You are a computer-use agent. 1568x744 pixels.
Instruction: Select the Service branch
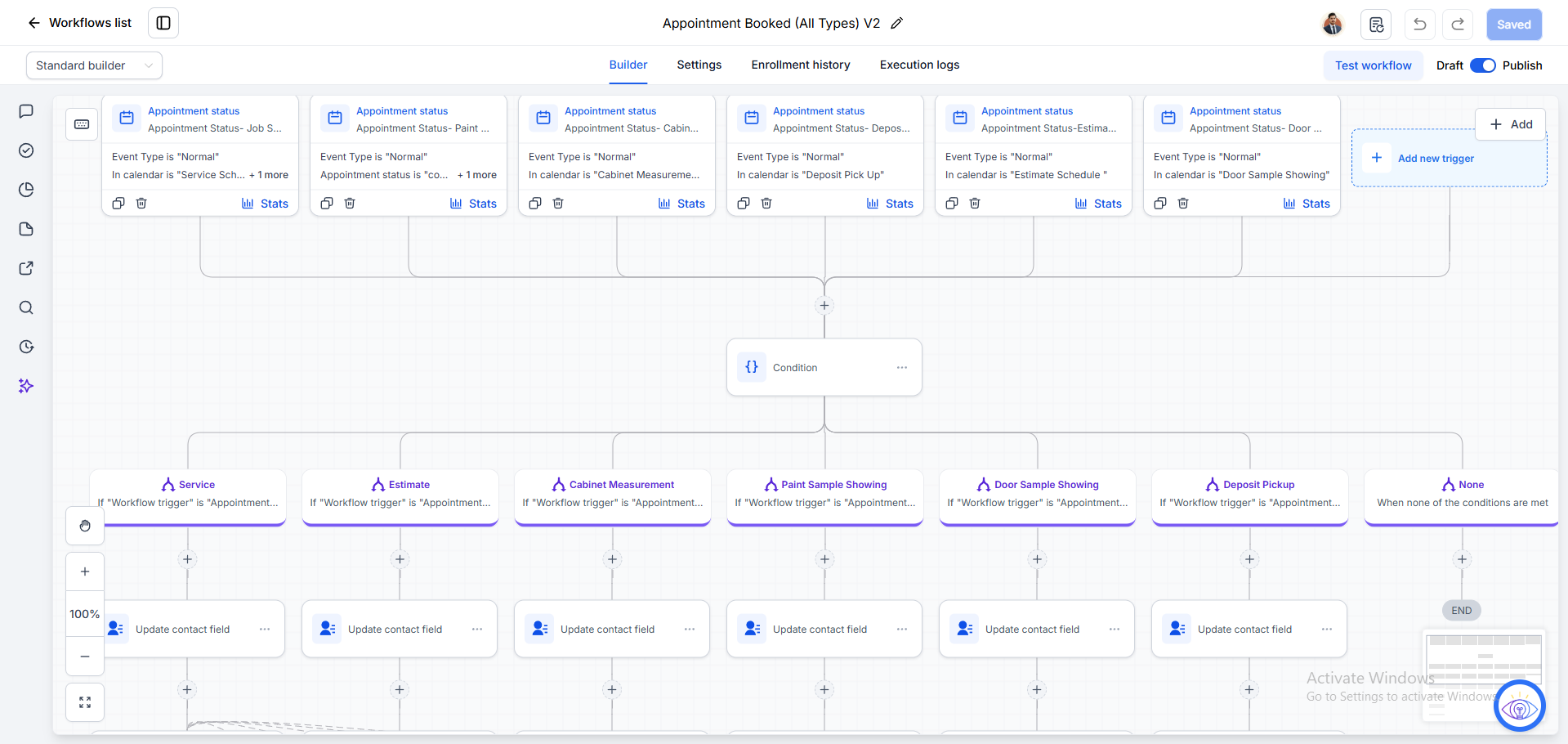coord(188,496)
